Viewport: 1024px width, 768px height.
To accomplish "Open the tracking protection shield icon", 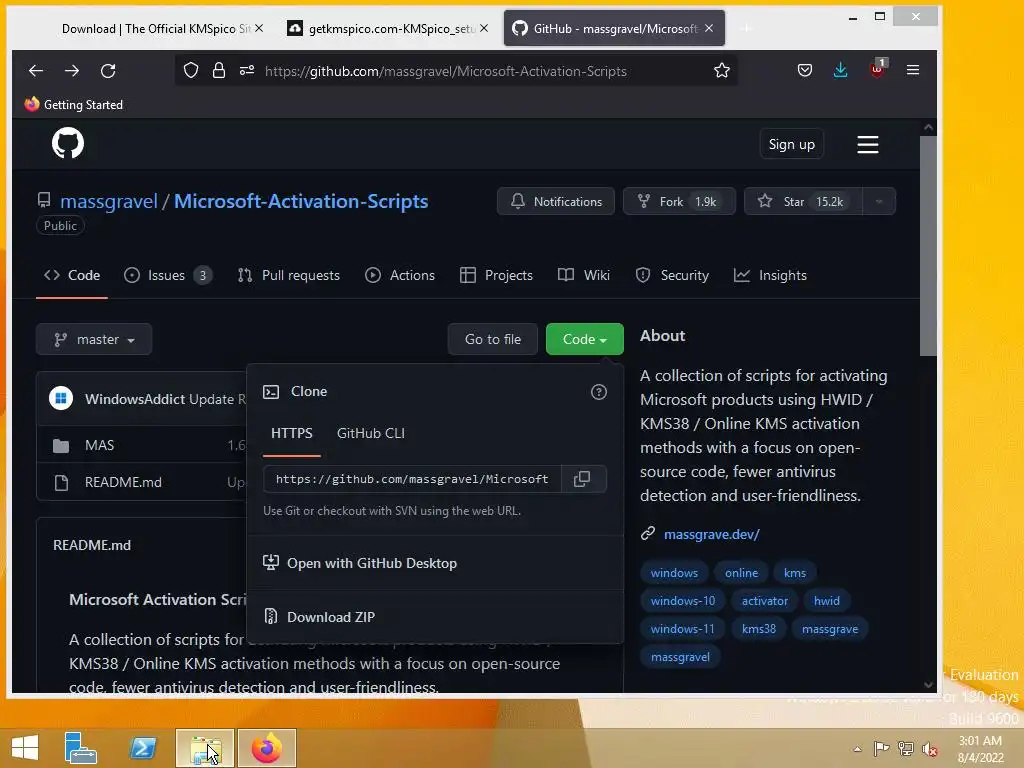I will (x=191, y=71).
